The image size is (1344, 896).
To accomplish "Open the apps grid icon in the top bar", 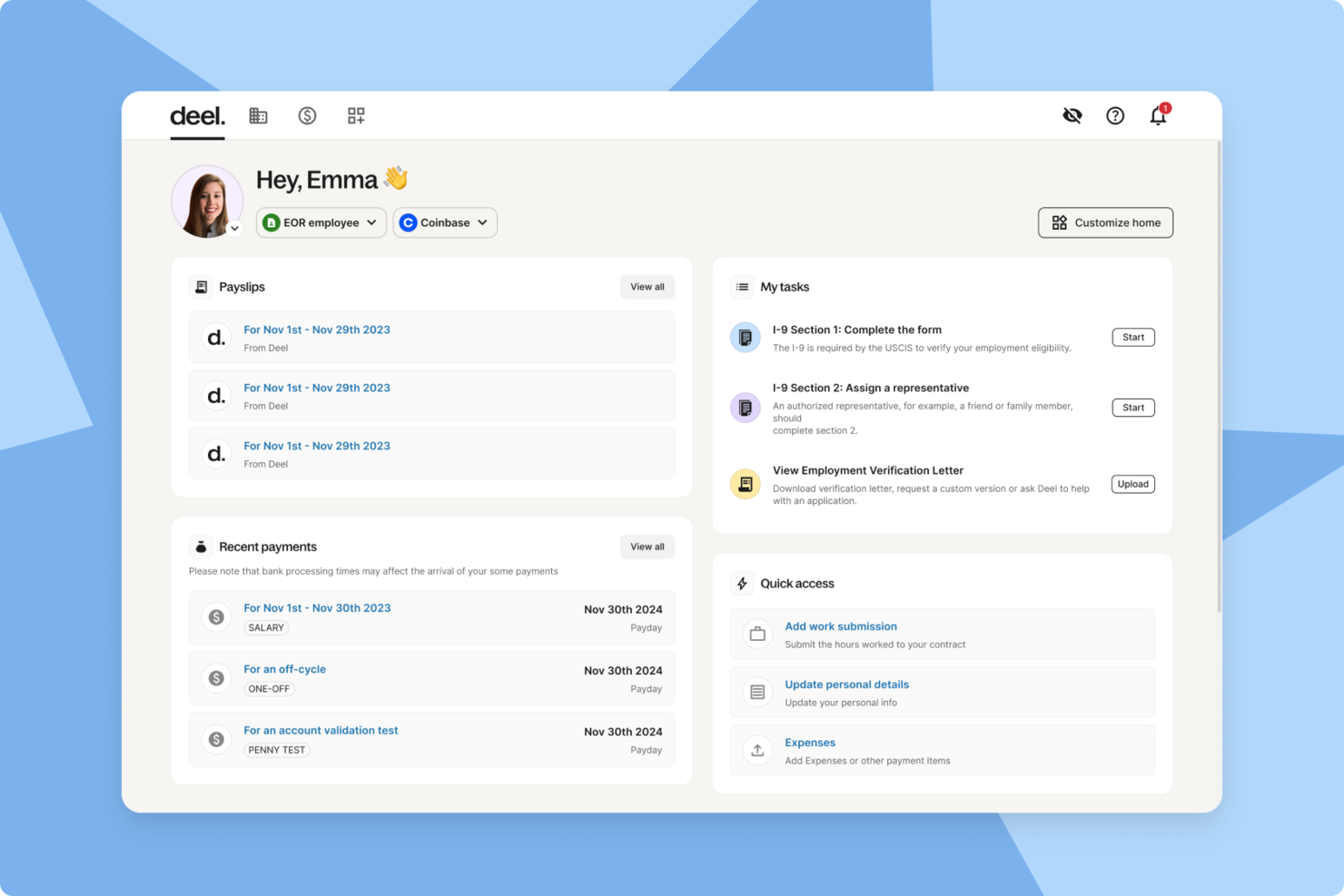I will point(356,115).
